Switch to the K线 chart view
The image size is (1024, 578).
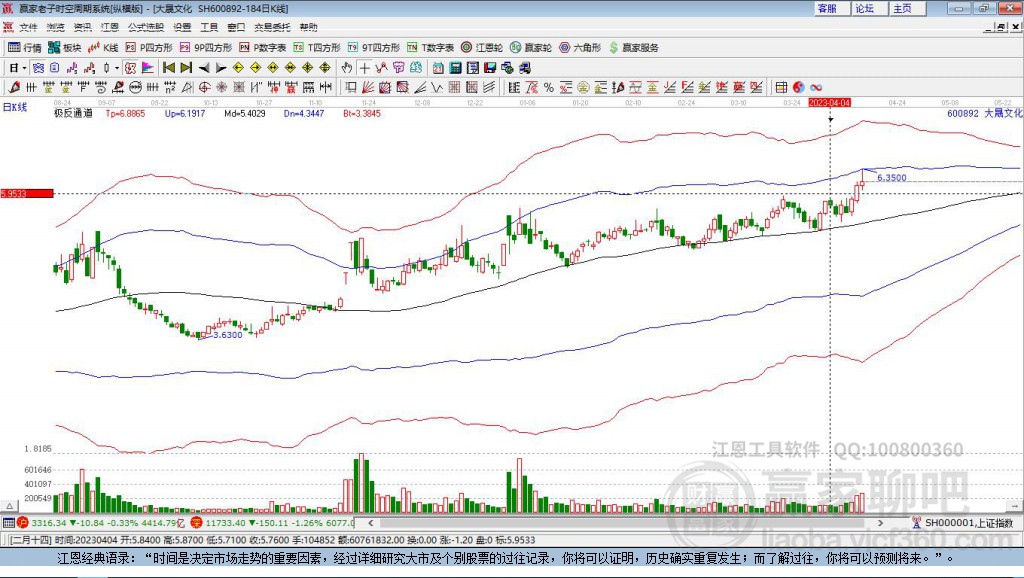[103, 48]
